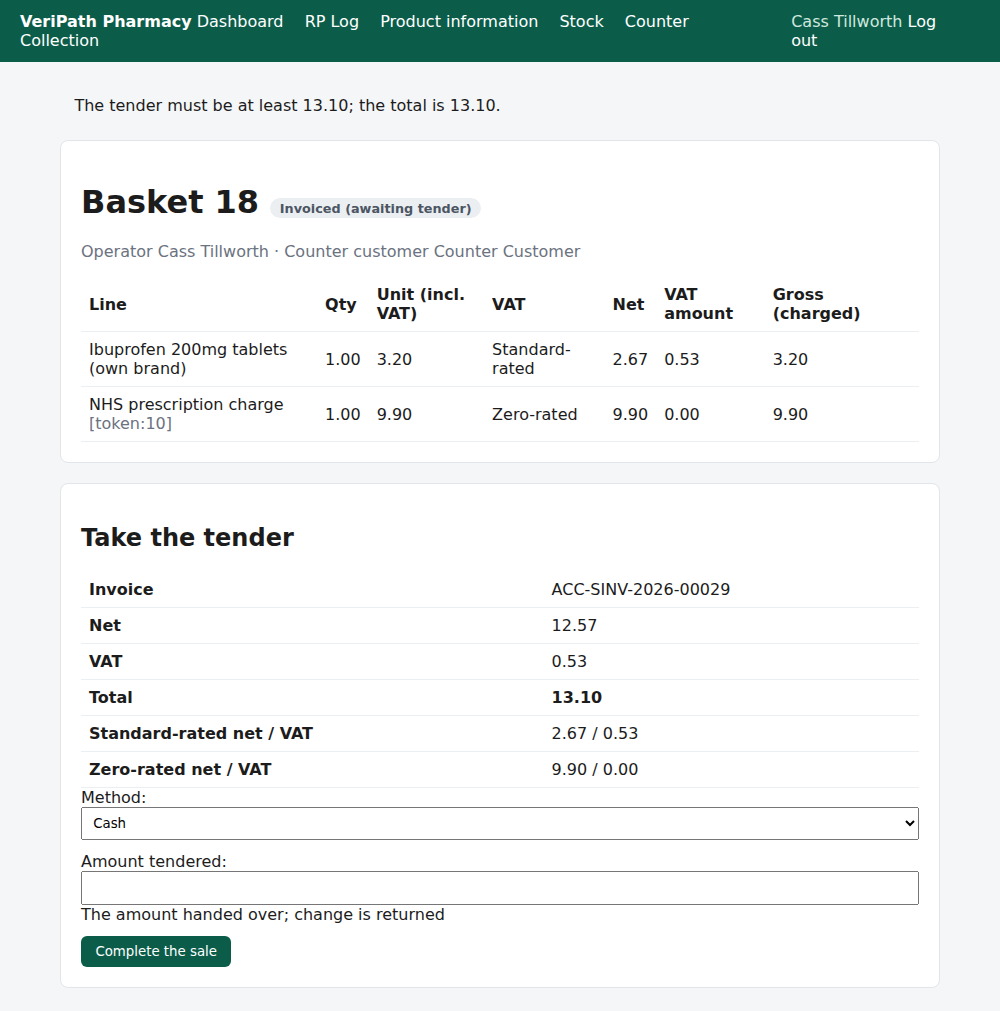The image size is (1000, 1011).
Task: Click the Zero-rated VAT cell for NHS charge
Action: coord(534,414)
